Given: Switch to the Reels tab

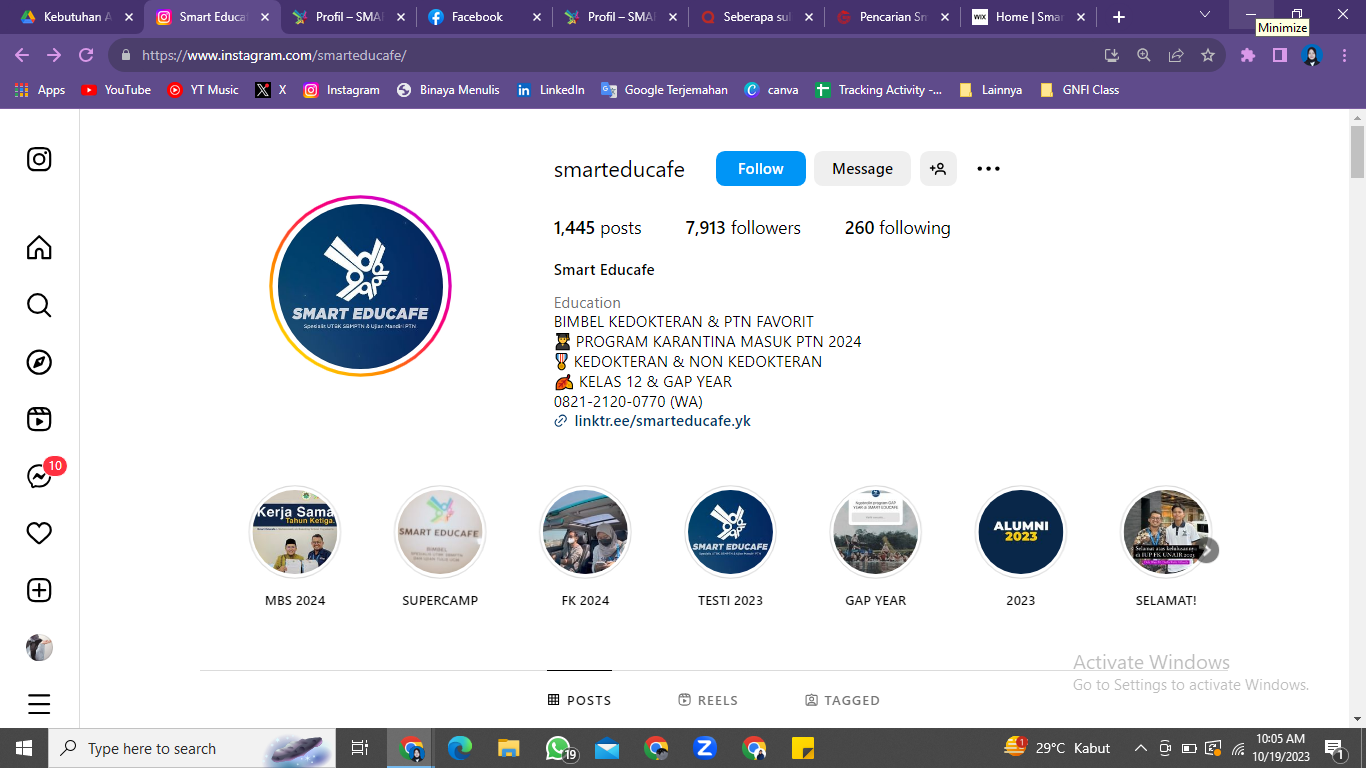Looking at the screenshot, I should pyautogui.click(x=708, y=700).
